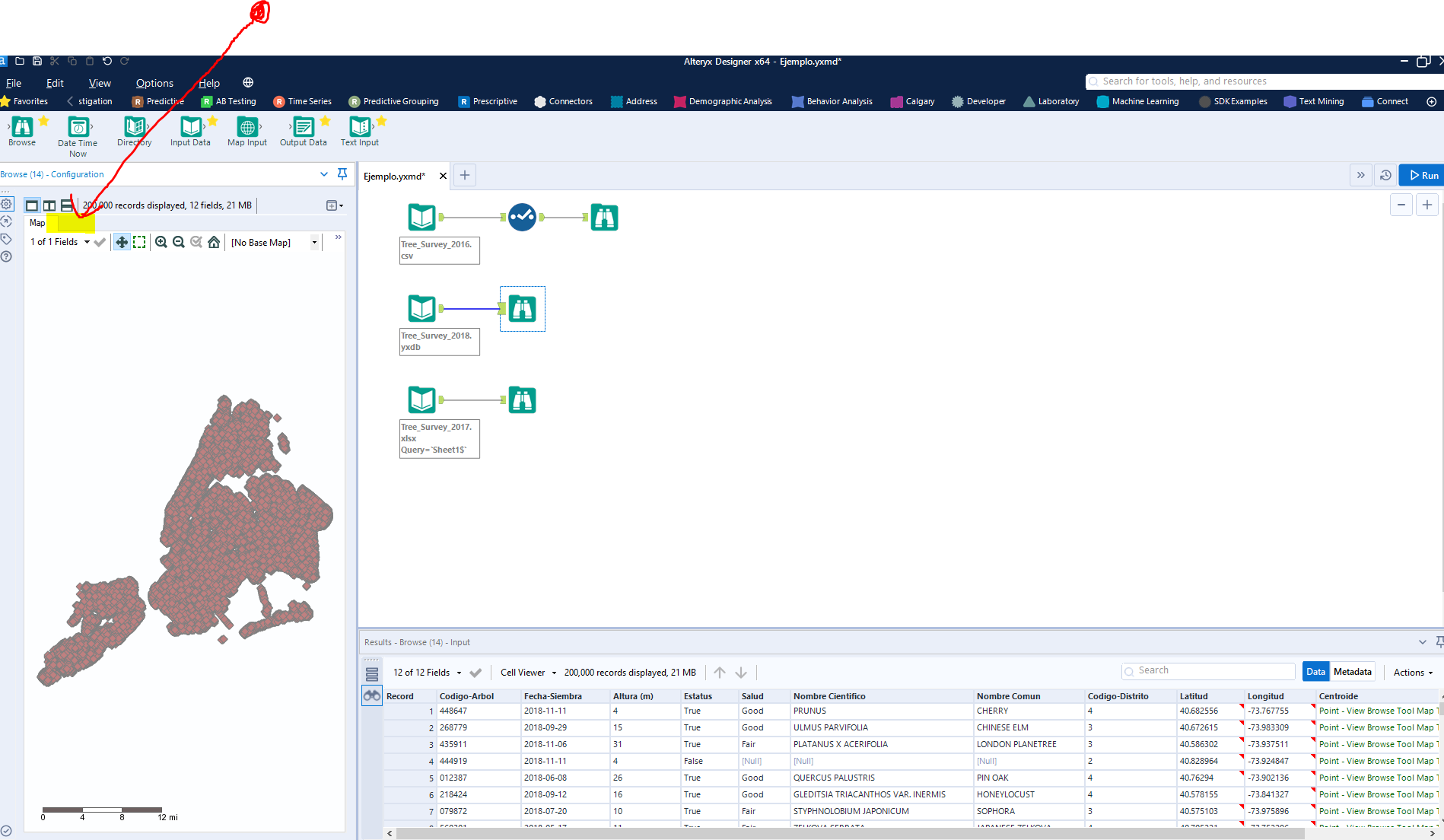Click the results Browse binoculars icon
This screenshot has height=840, width=1444.
372,695
